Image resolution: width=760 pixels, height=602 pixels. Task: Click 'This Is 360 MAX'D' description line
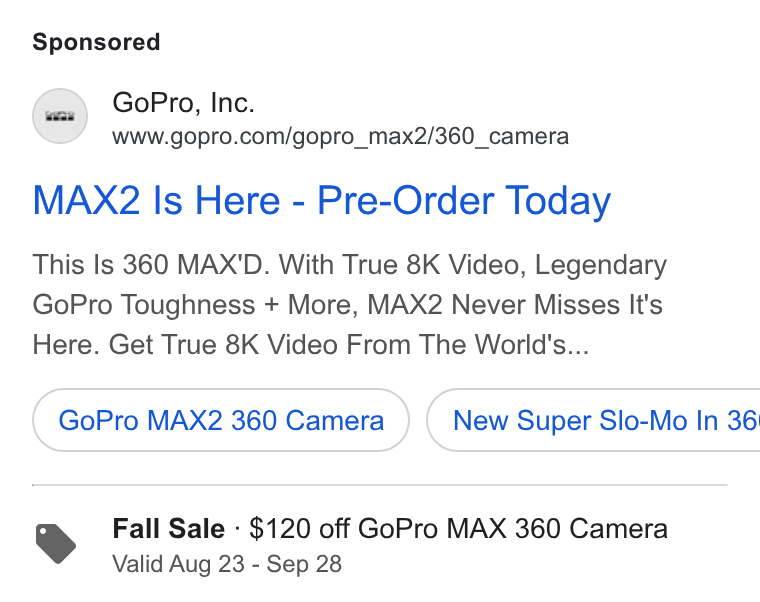click(349, 265)
